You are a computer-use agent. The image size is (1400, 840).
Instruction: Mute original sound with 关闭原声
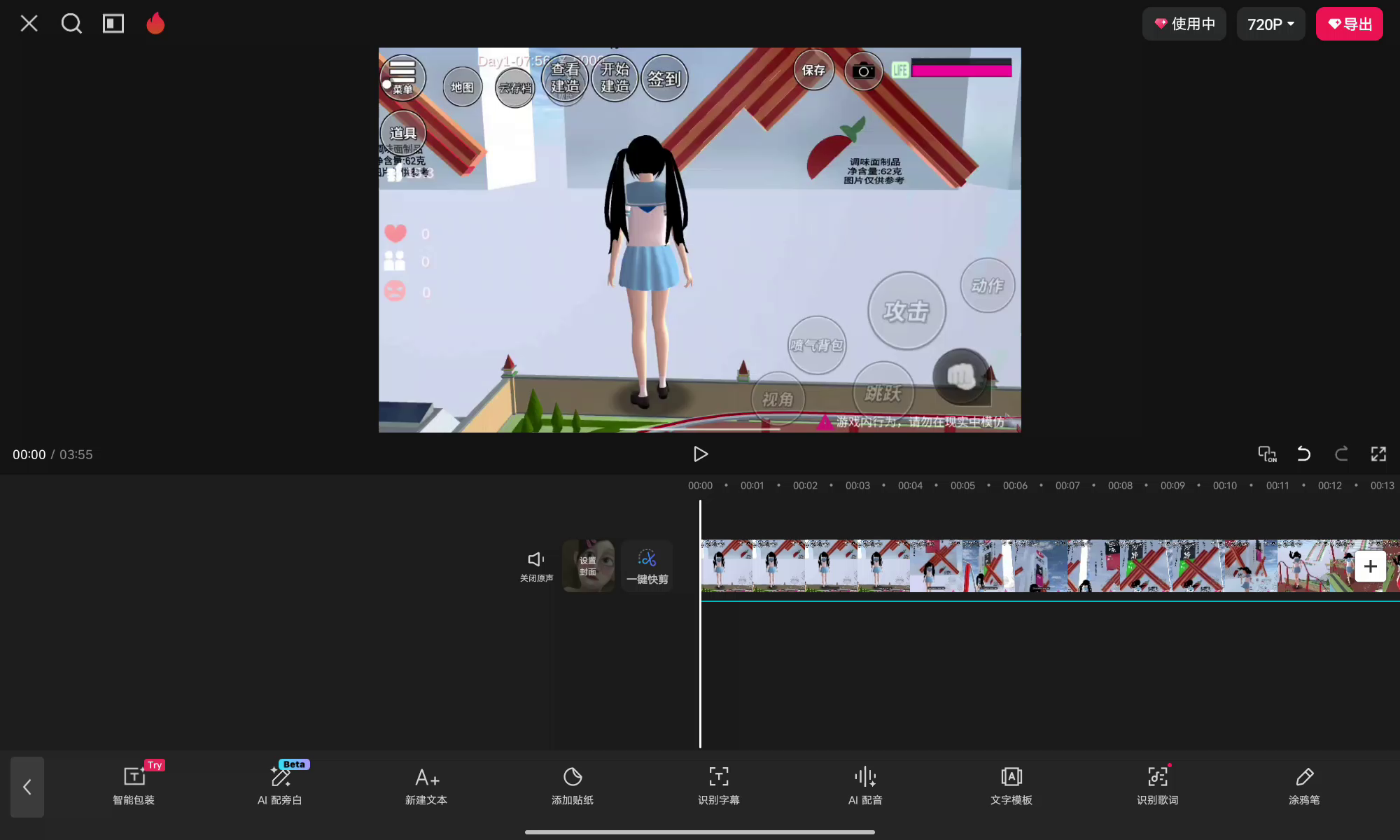coord(536,566)
